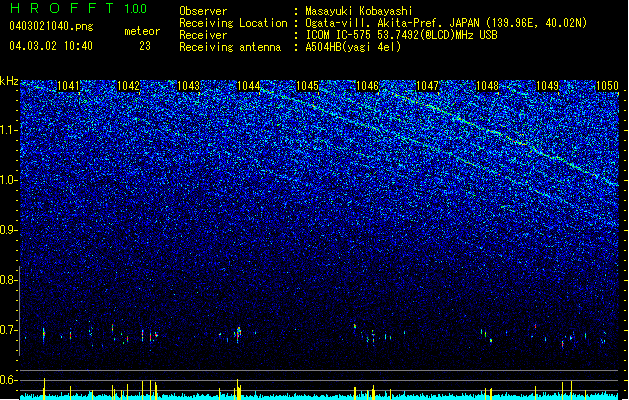
Task: Click the Receiver label
Action: [x=203, y=35]
